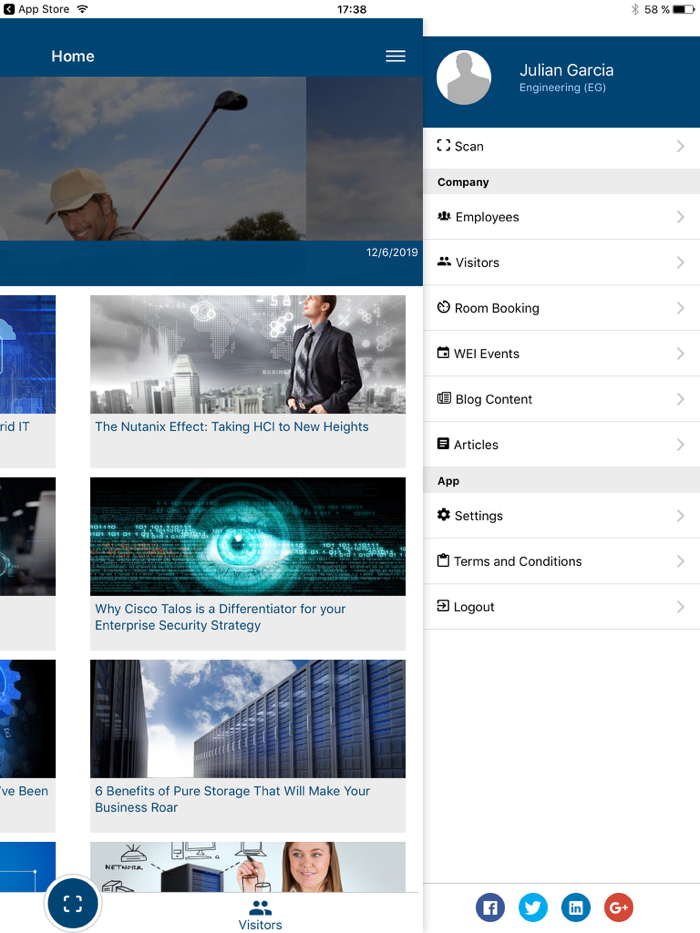Open the Nutanix Effect article title

point(232,427)
